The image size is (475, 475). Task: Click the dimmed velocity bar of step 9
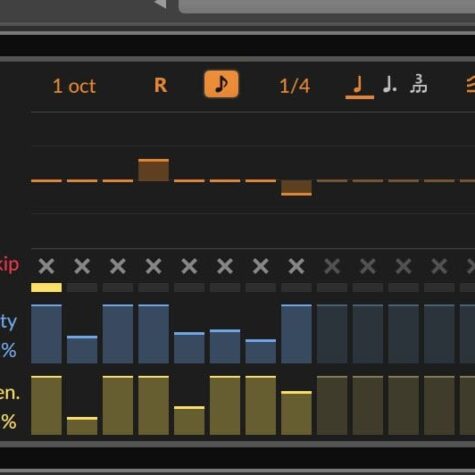(x=332, y=334)
